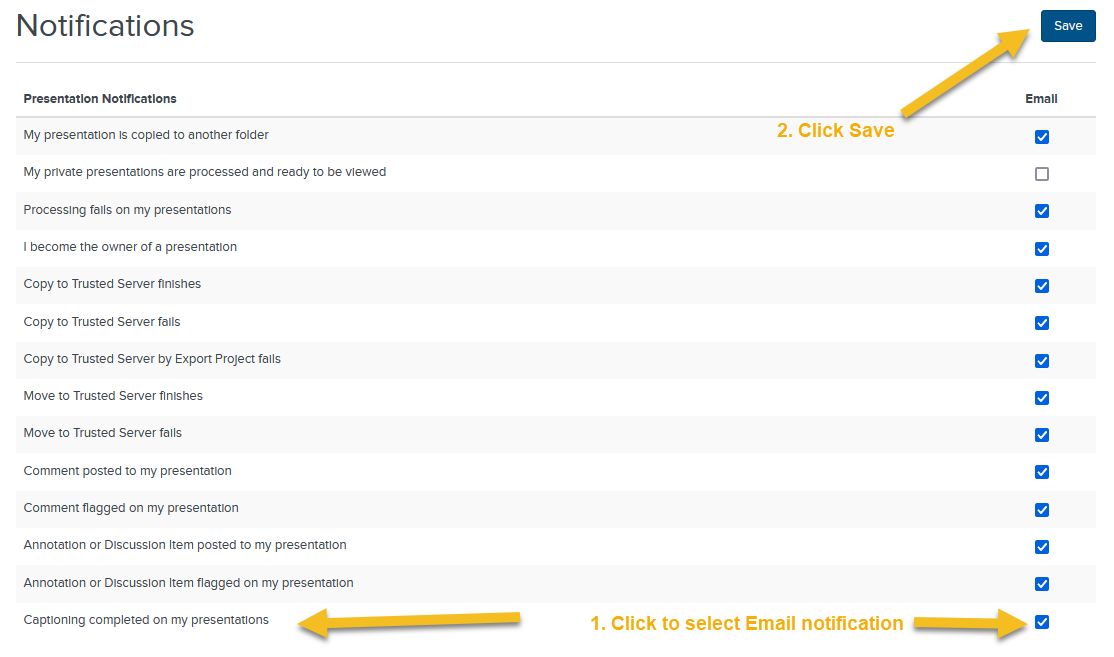Disable Comment flagged on my presentation notification

click(1042, 509)
